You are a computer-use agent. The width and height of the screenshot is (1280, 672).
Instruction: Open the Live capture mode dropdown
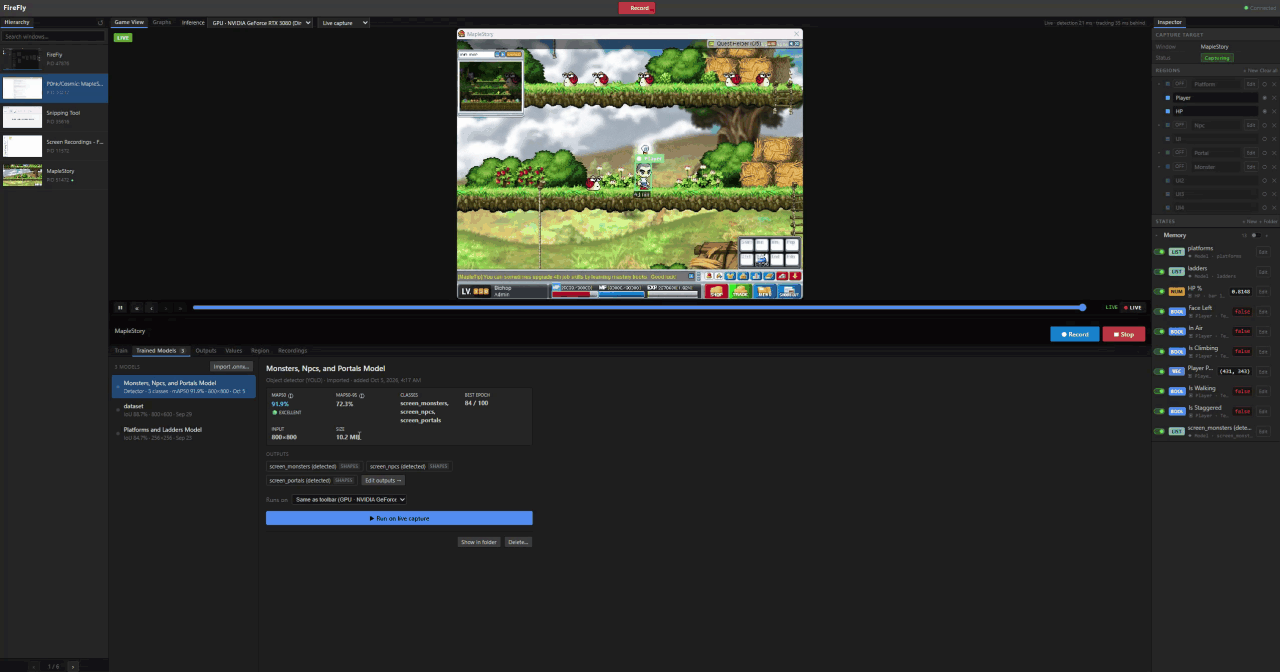pos(345,22)
